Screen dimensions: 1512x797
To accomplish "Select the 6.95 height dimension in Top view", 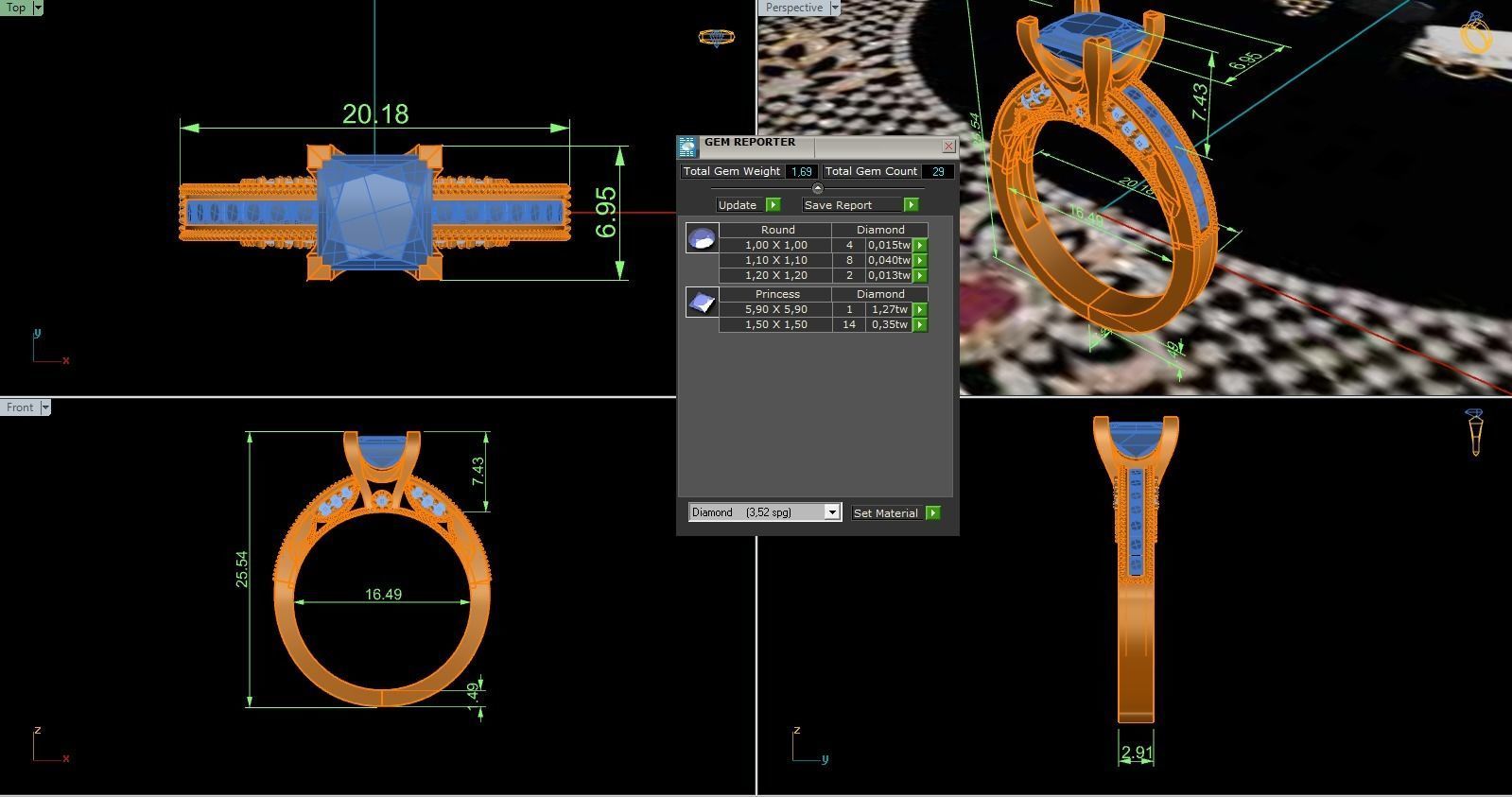I will point(606,213).
